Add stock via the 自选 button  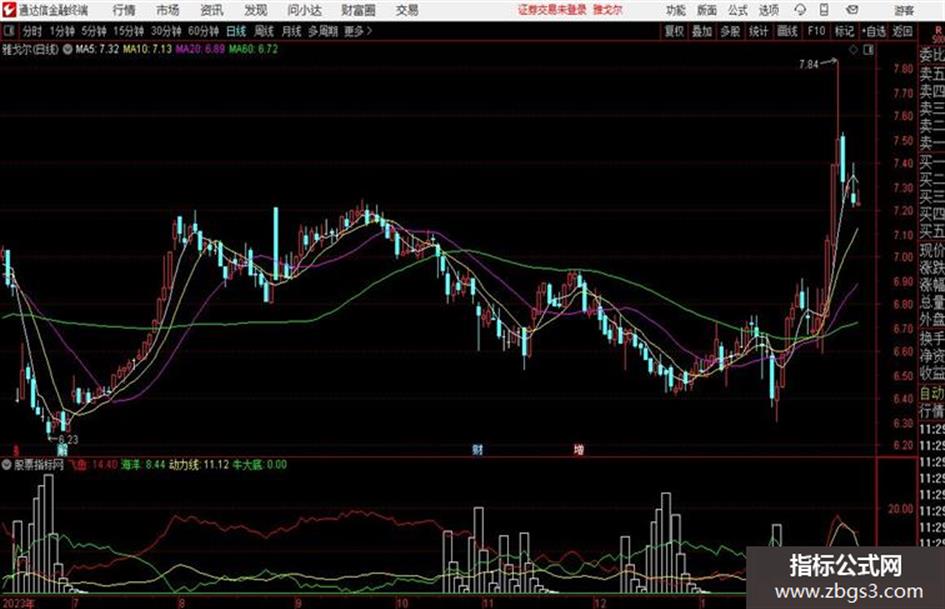pyautogui.click(x=874, y=31)
